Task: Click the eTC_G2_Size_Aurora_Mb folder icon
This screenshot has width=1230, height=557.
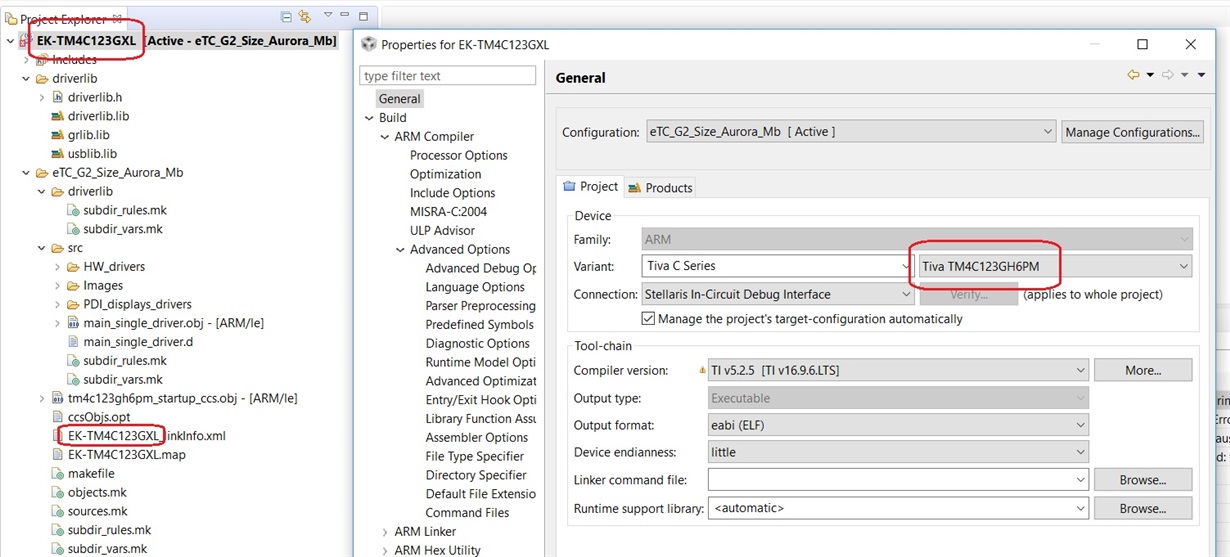Action: point(42,172)
